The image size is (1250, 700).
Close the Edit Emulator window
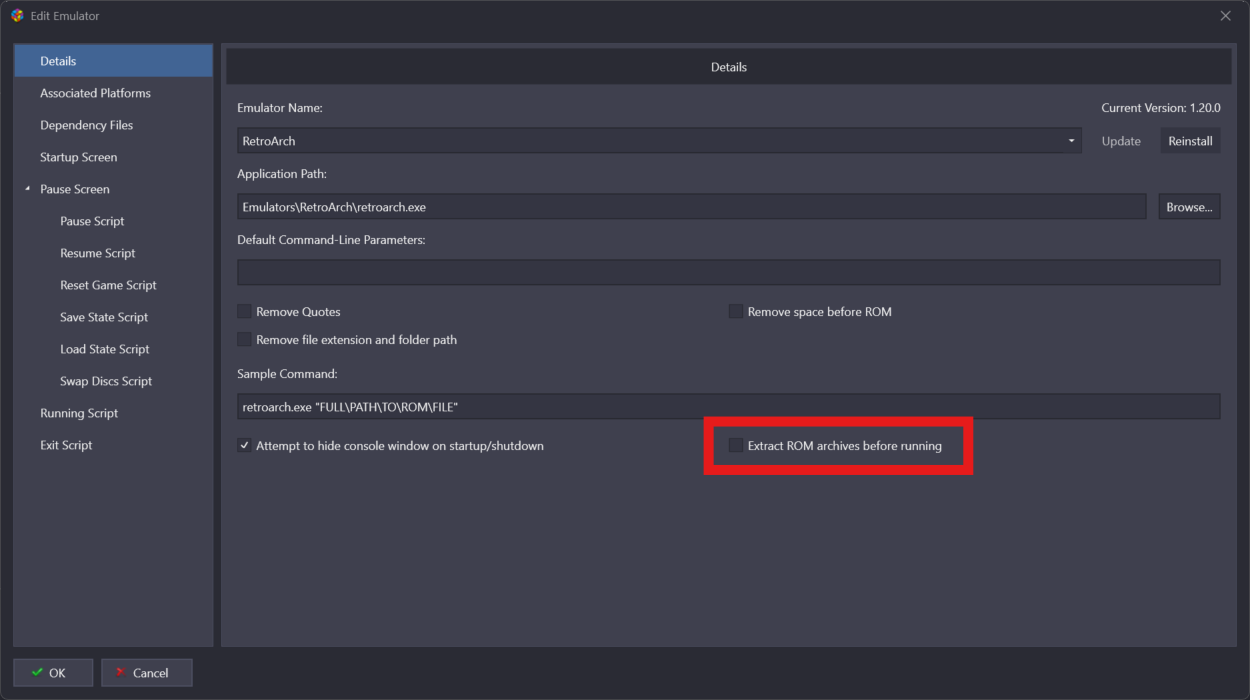pyautogui.click(x=1226, y=16)
